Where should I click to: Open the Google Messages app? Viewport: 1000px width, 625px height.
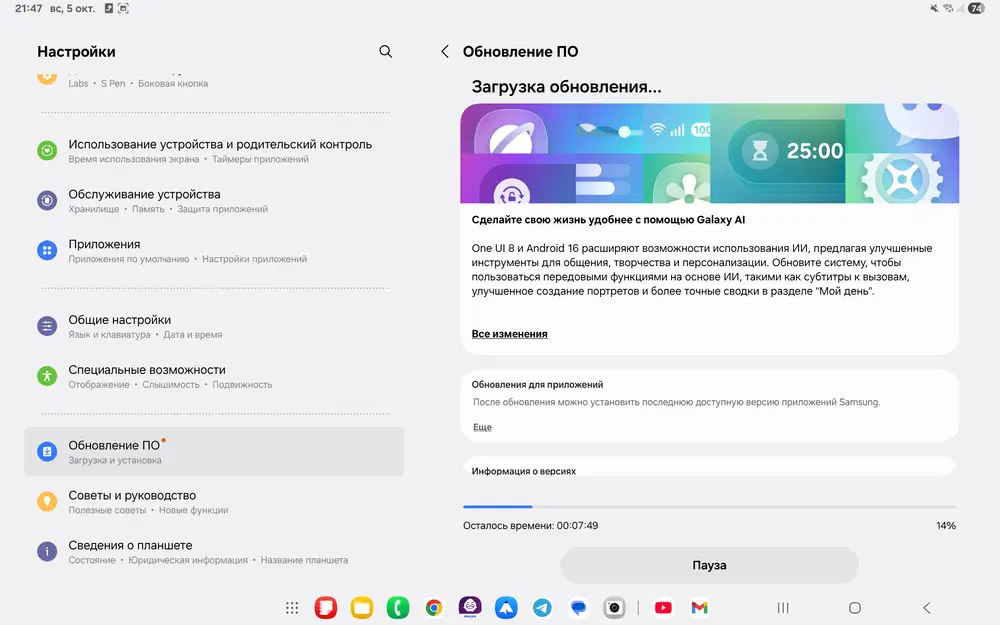(x=578, y=608)
